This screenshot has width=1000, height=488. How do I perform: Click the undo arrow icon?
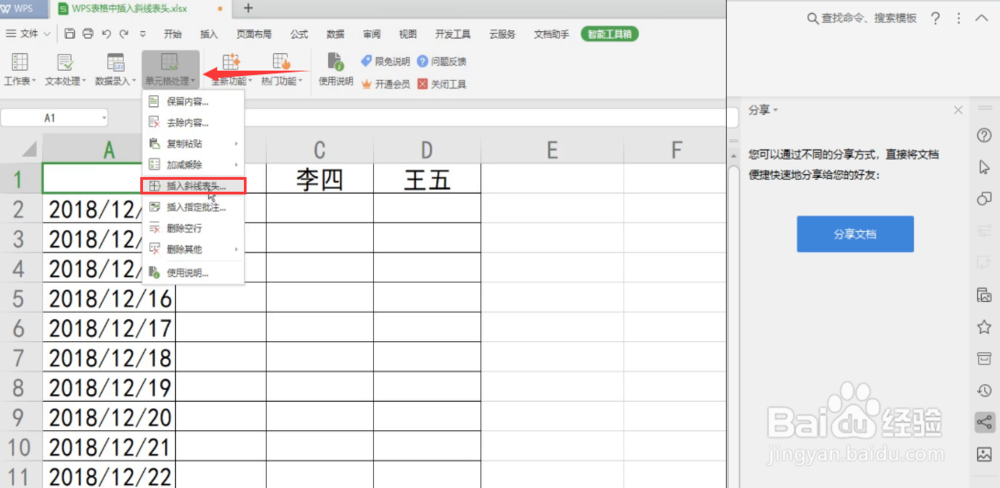click(x=106, y=34)
